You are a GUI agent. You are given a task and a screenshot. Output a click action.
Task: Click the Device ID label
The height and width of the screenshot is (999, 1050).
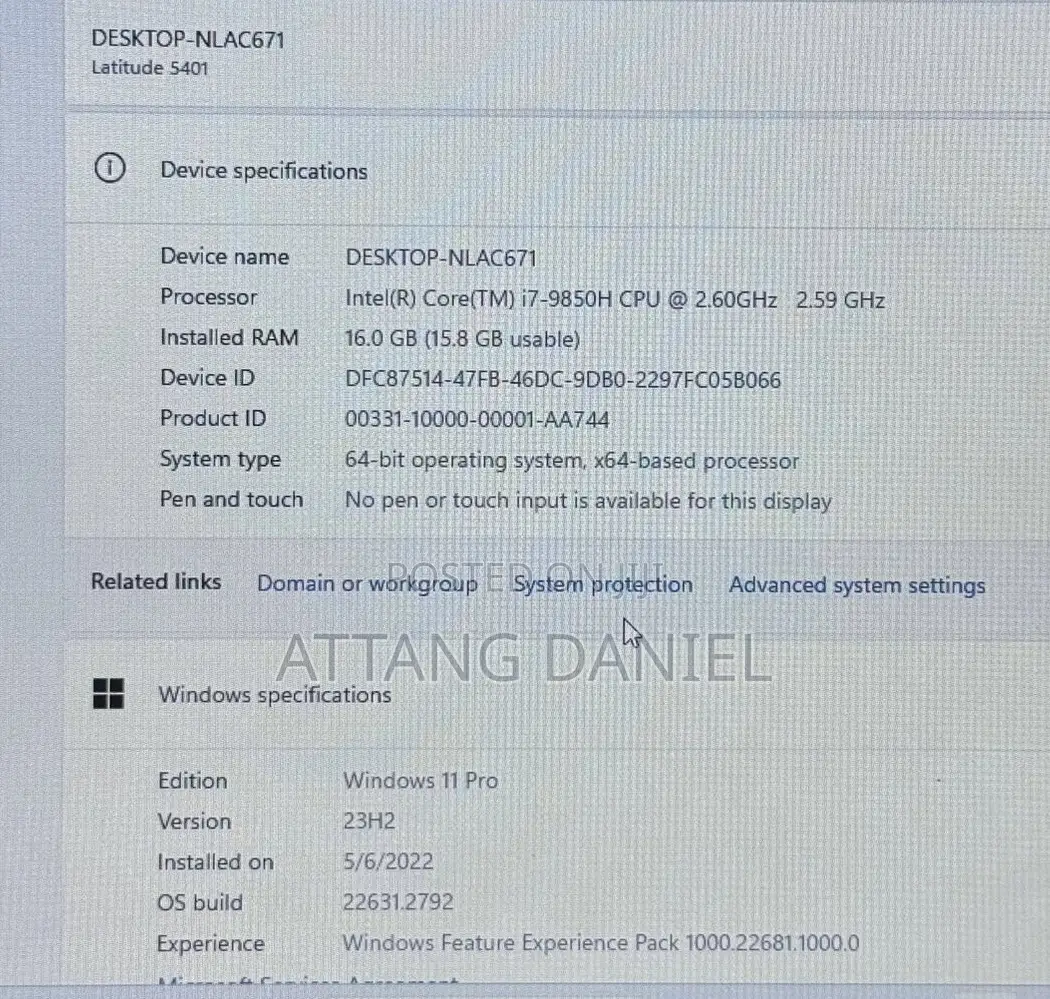(208, 378)
